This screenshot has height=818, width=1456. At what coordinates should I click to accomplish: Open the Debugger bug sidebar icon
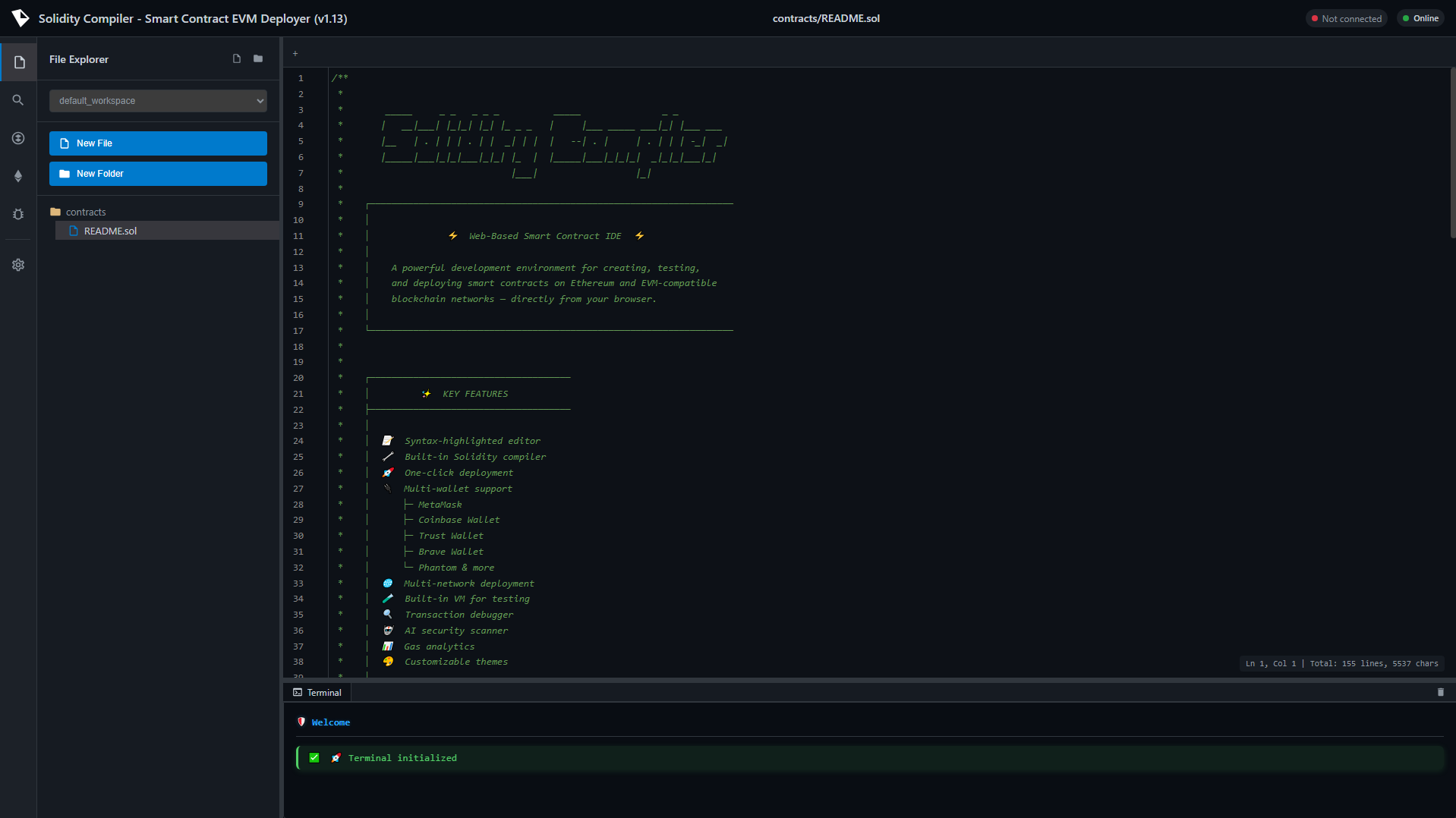[18, 214]
